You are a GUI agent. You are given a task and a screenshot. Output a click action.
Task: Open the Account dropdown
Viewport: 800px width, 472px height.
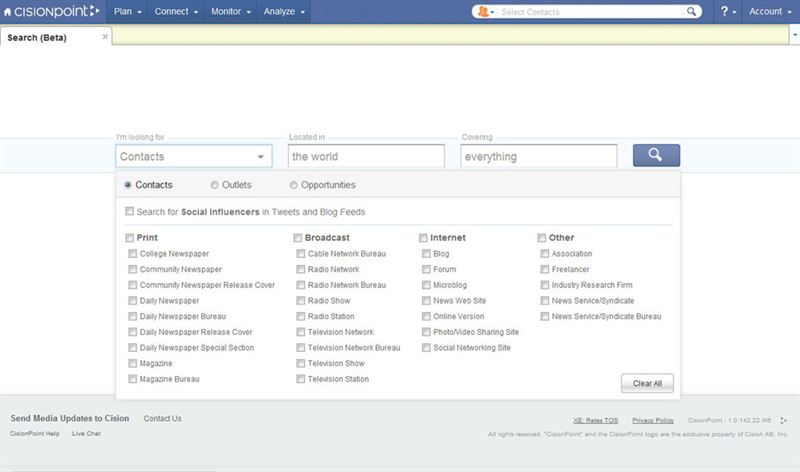(x=770, y=12)
